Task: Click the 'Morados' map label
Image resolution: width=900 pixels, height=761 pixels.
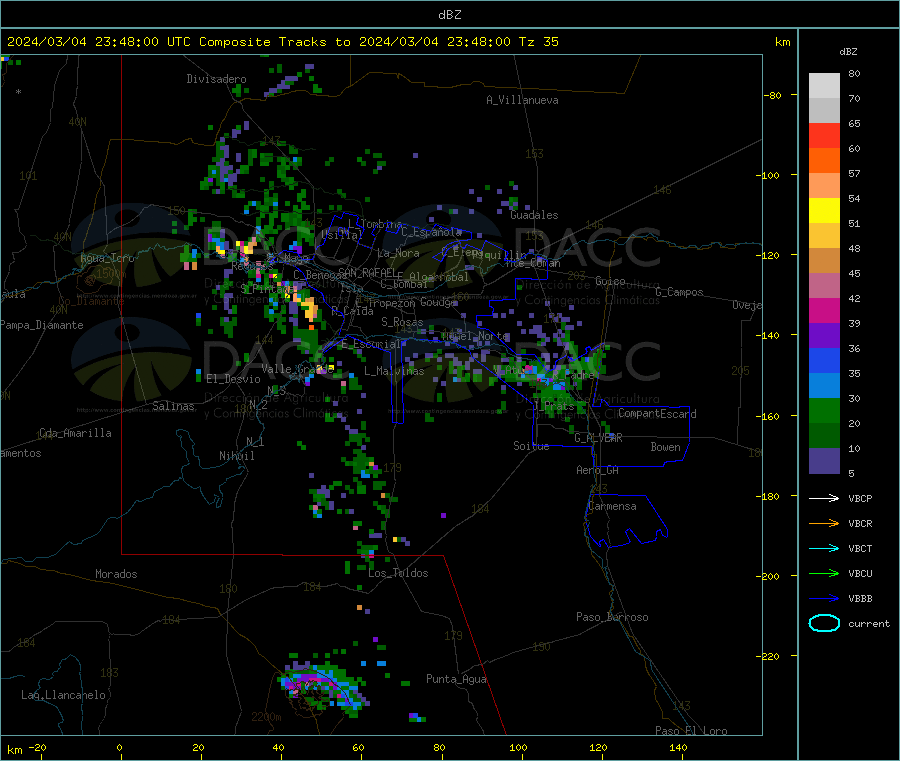Action: click(x=116, y=574)
